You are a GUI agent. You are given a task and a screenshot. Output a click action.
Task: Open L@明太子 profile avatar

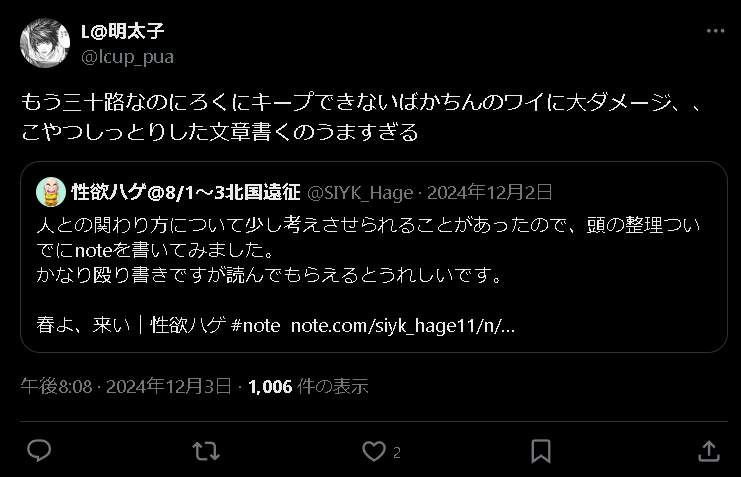[45, 43]
